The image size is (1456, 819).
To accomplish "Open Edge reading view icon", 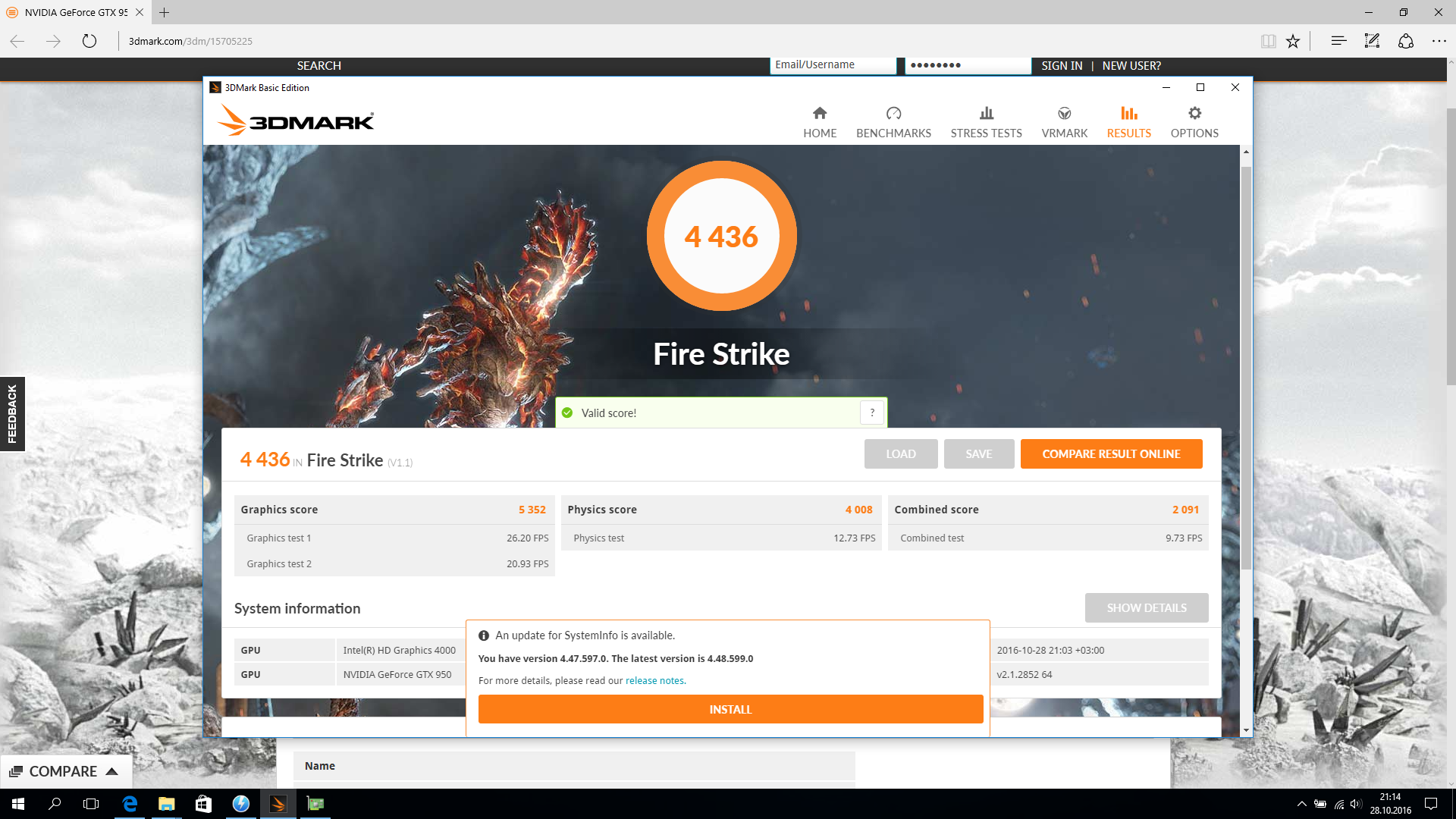I will pyautogui.click(x=1268, y=41).
